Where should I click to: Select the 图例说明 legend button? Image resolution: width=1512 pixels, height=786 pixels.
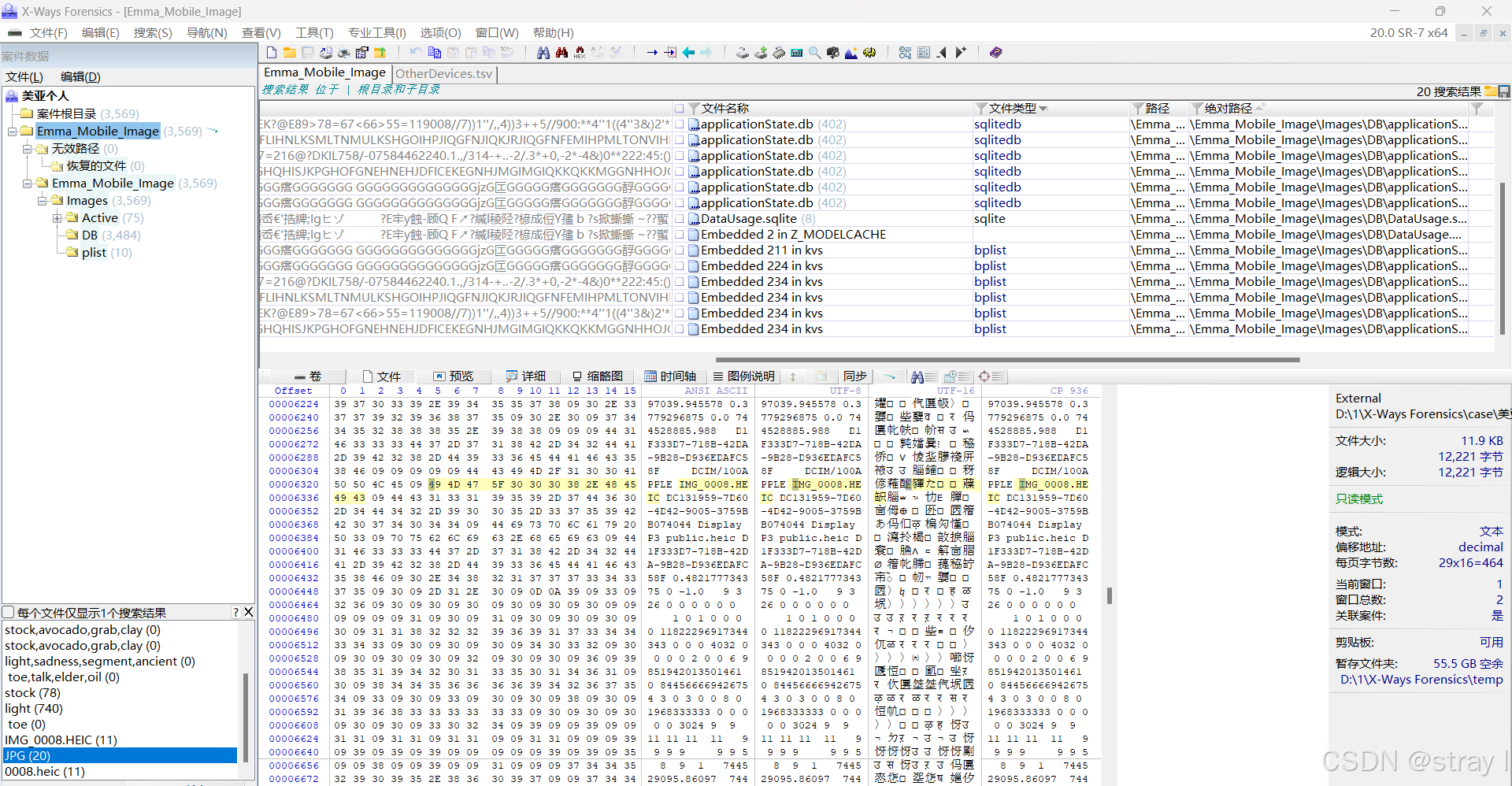point(744,376)
